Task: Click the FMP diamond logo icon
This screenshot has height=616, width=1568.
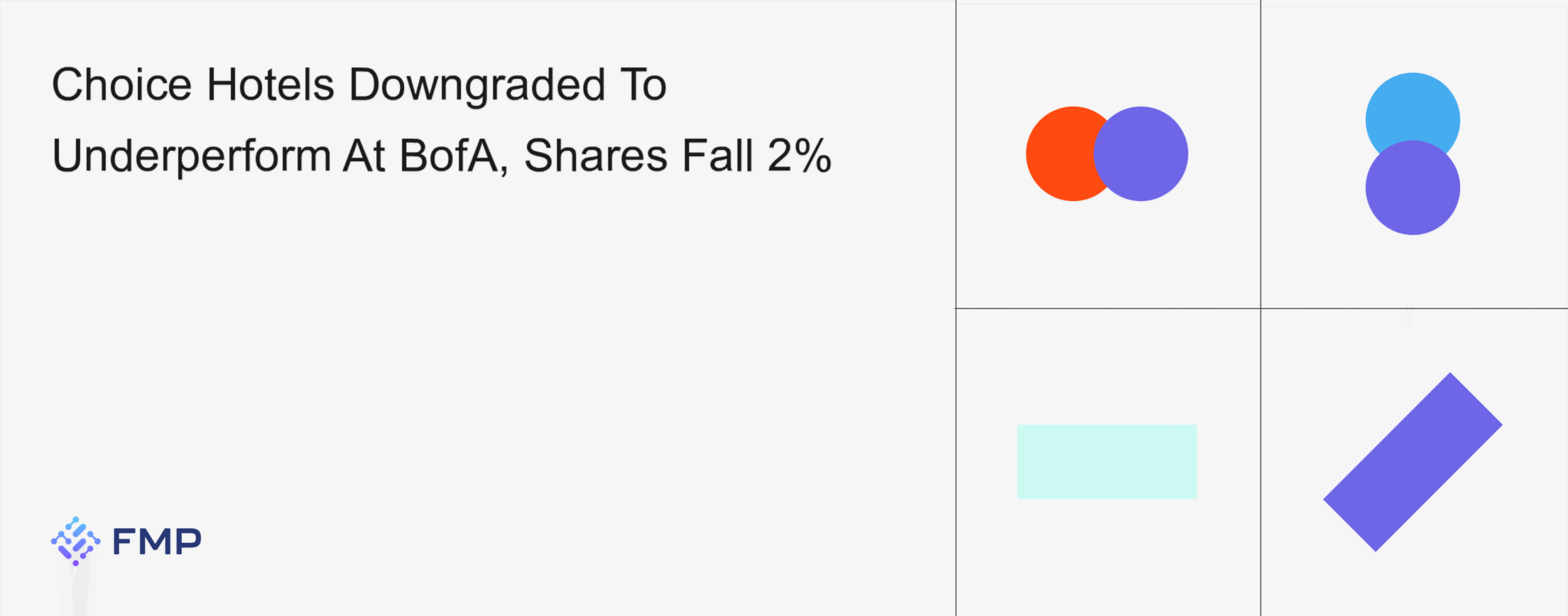Action: tap(75, 541)
